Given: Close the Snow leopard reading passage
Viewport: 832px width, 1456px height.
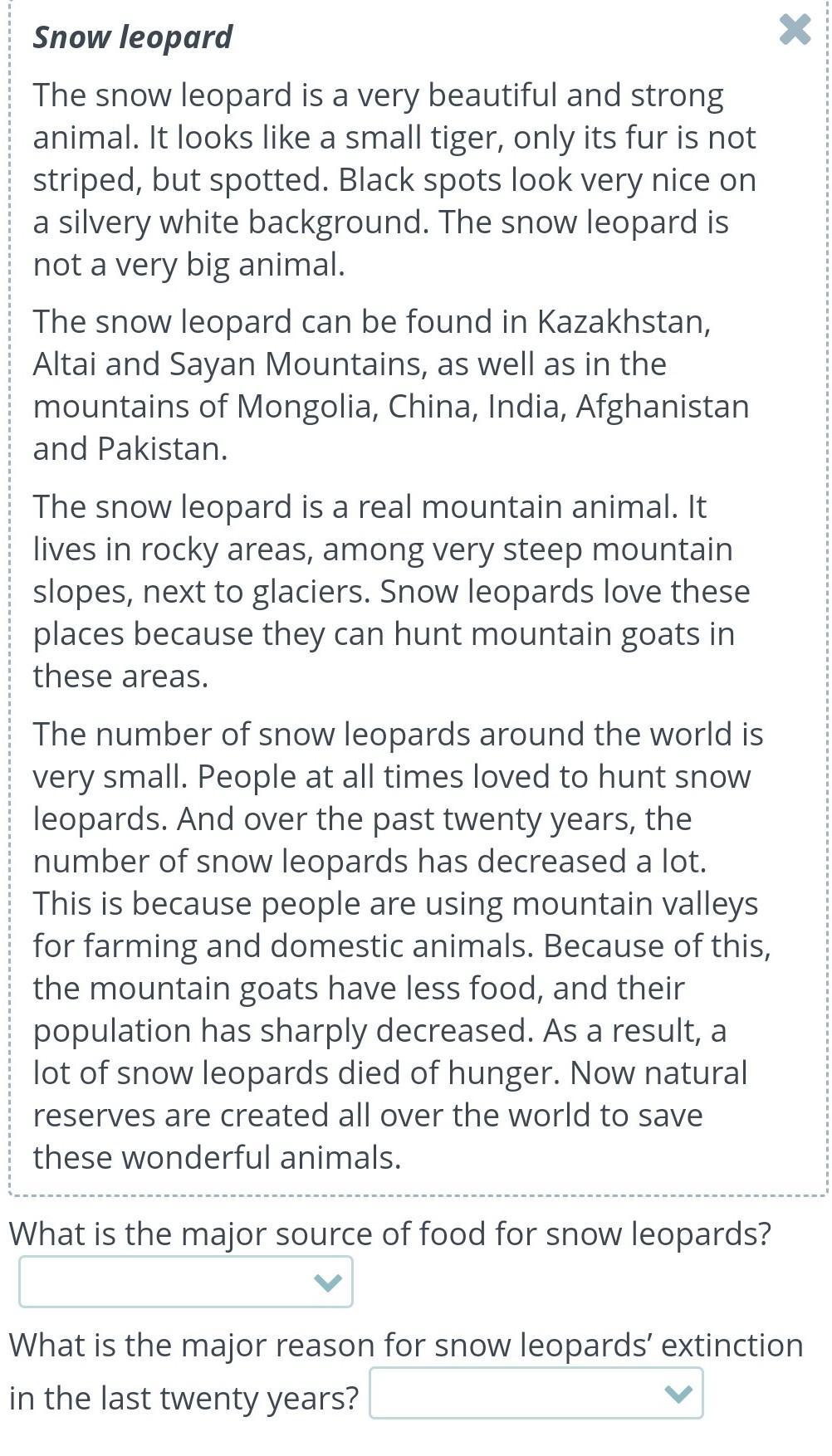Looking at the screenshot, I should tap(795, 30).
